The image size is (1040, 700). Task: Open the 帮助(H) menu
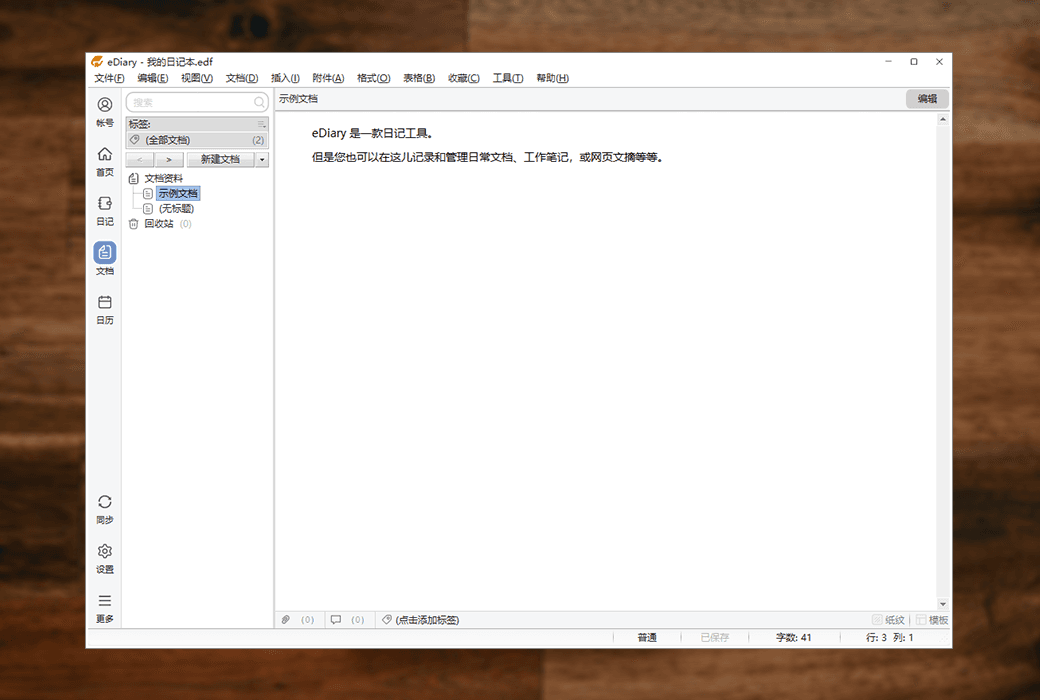coord(552,78)
